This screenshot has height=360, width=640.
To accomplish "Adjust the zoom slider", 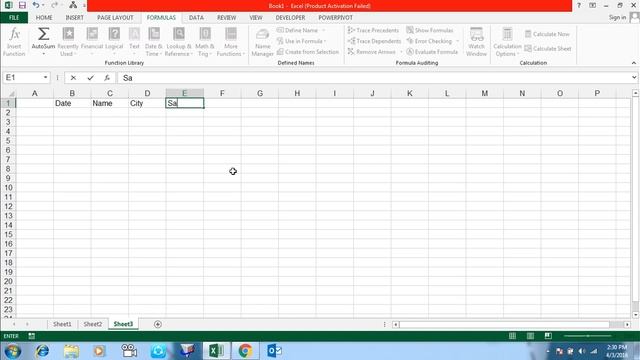I will [588, 336].
